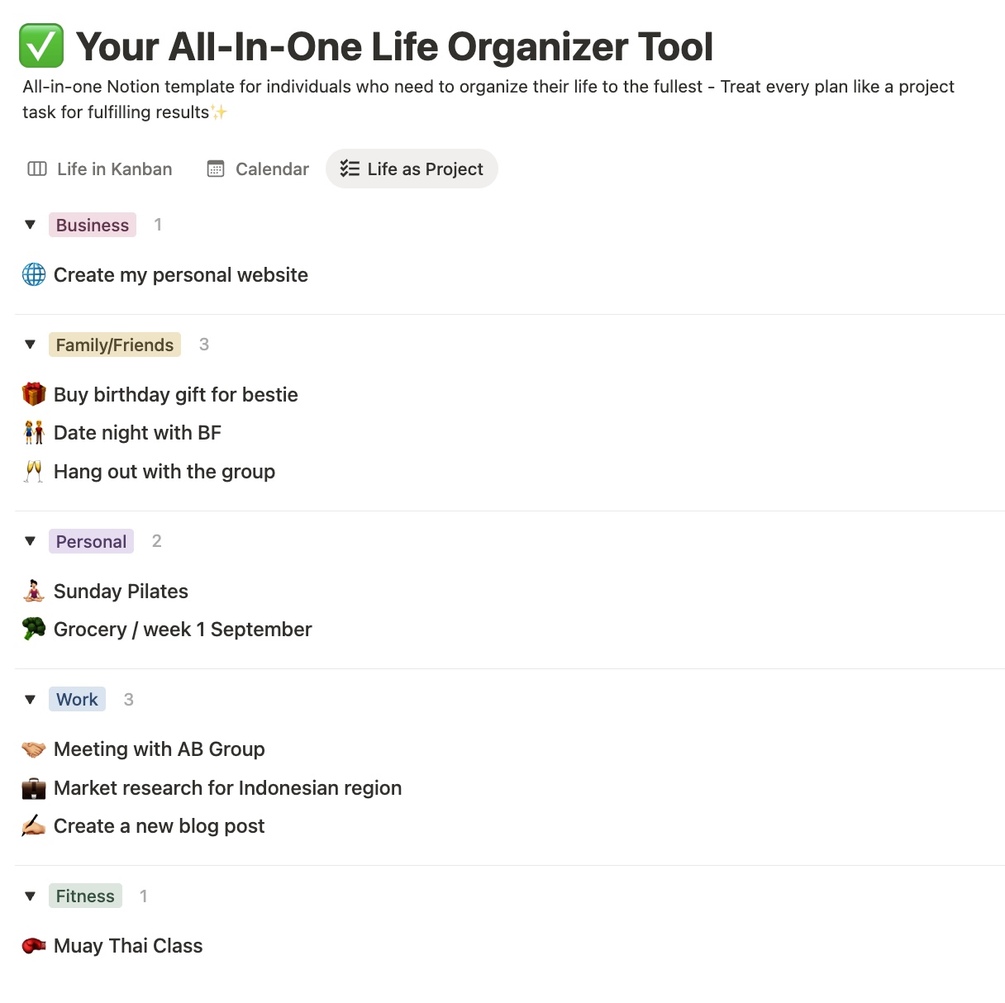Click the champagne glasses icon

34,472
